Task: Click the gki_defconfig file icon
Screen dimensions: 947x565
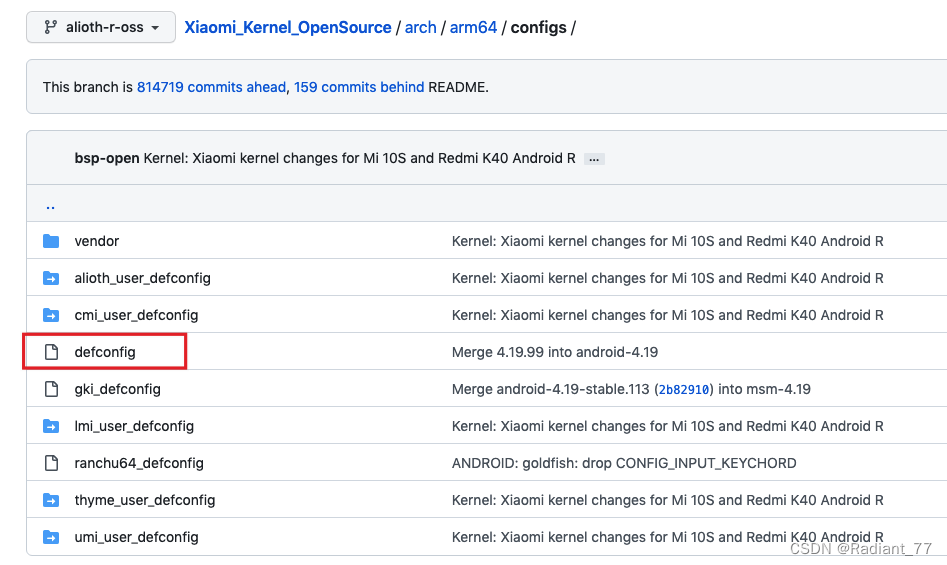Action: [x=51, y=389]
